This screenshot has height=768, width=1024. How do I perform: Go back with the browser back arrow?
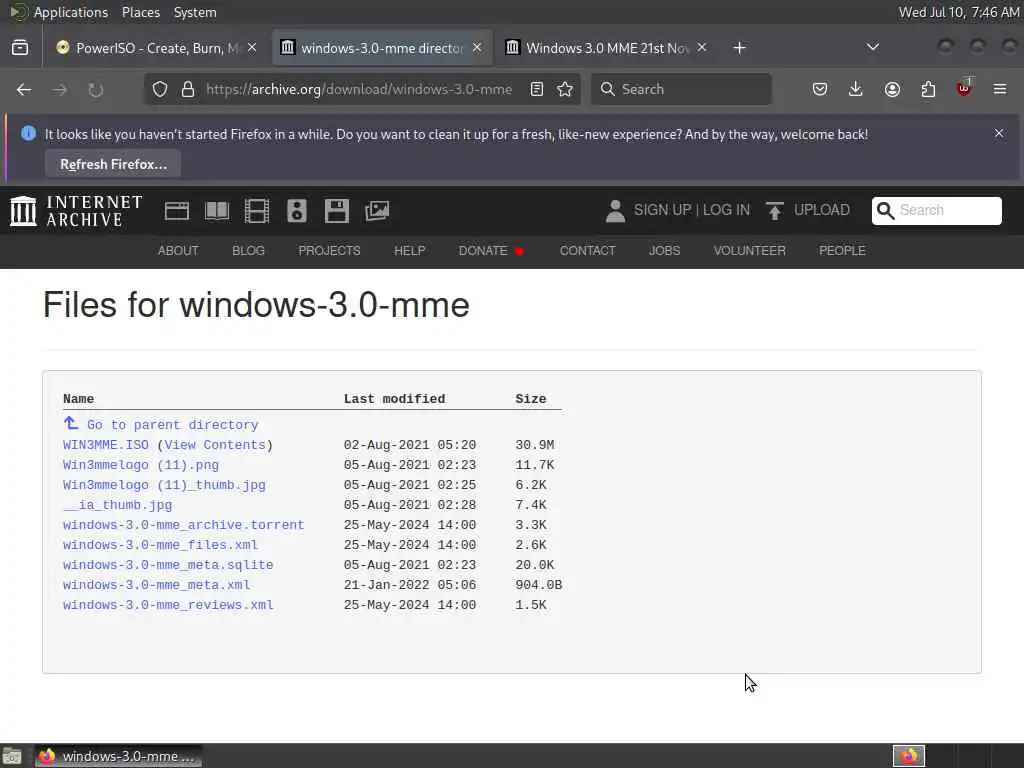pos(24,89)
